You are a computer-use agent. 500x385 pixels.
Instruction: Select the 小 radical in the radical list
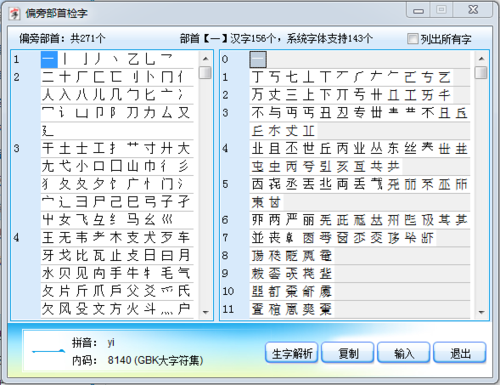point(82,166)
